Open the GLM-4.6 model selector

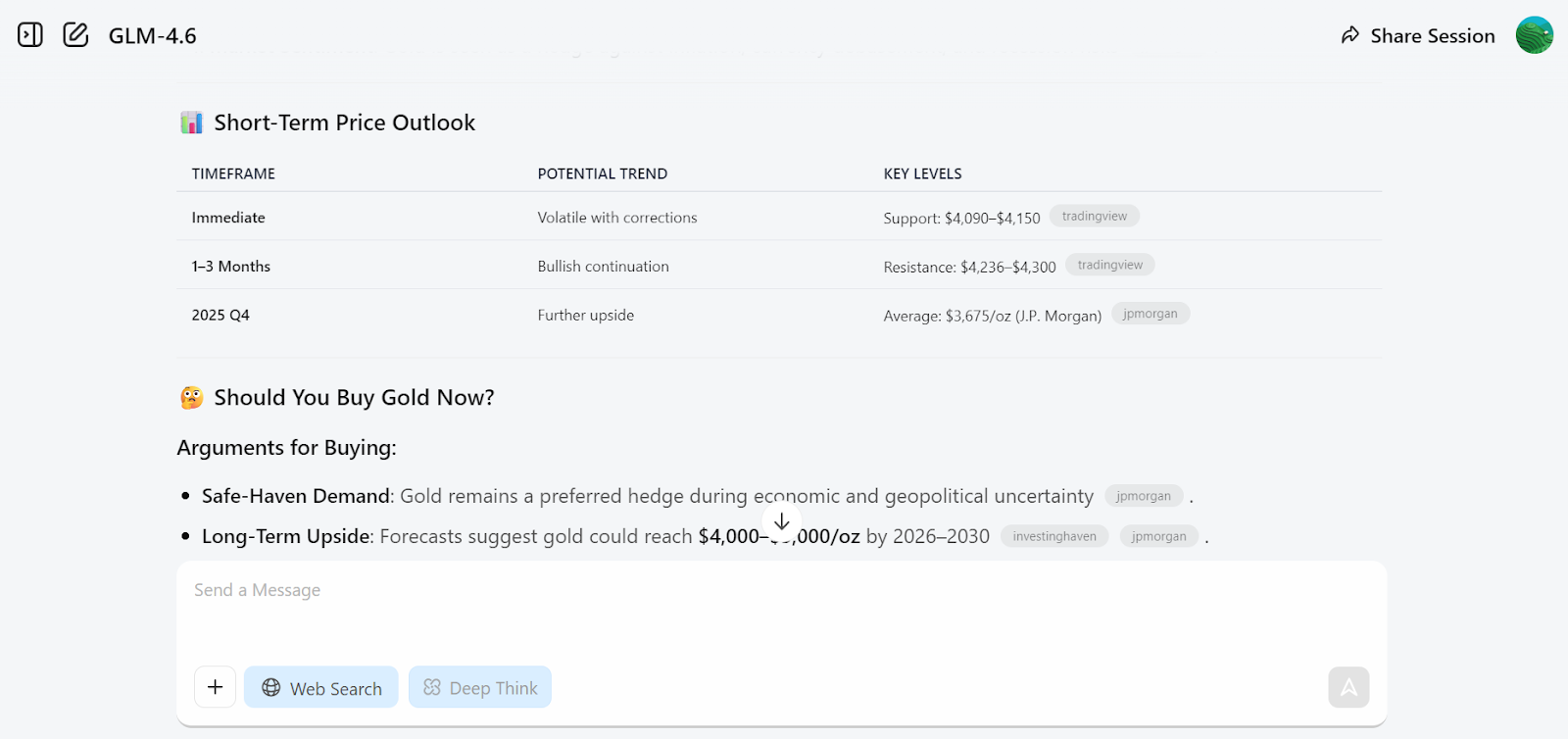tap(152, 36)
